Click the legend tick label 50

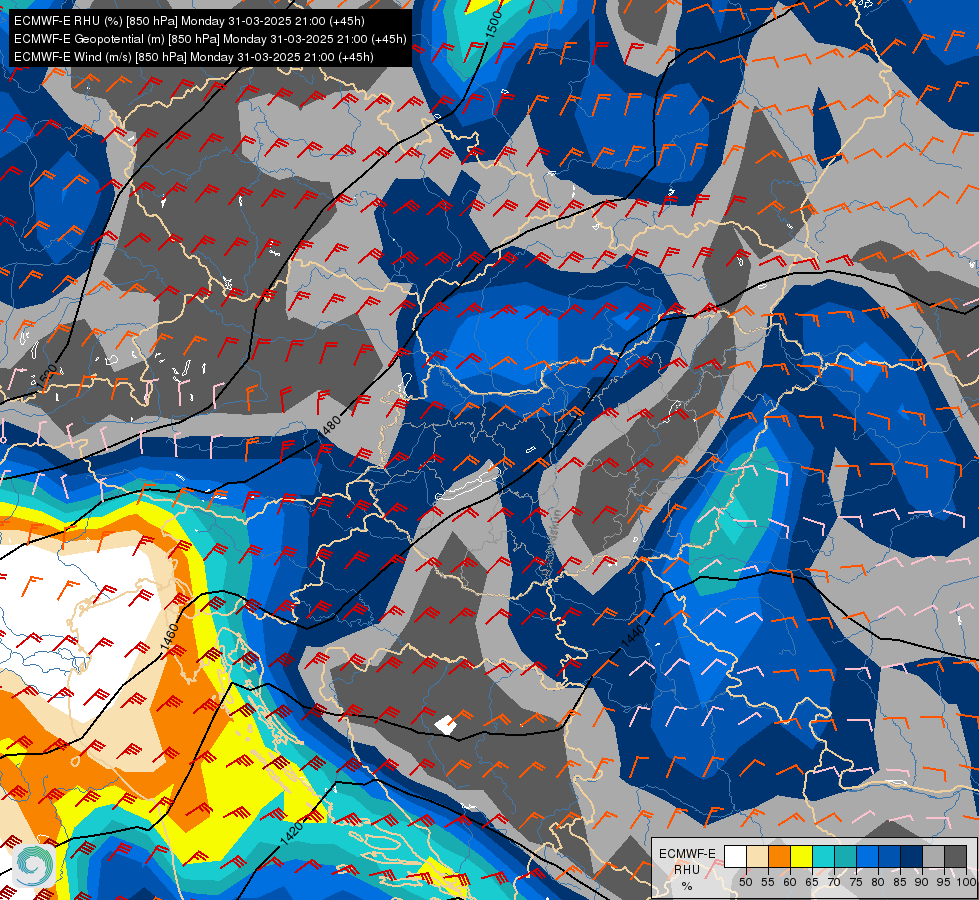point(746,882)
